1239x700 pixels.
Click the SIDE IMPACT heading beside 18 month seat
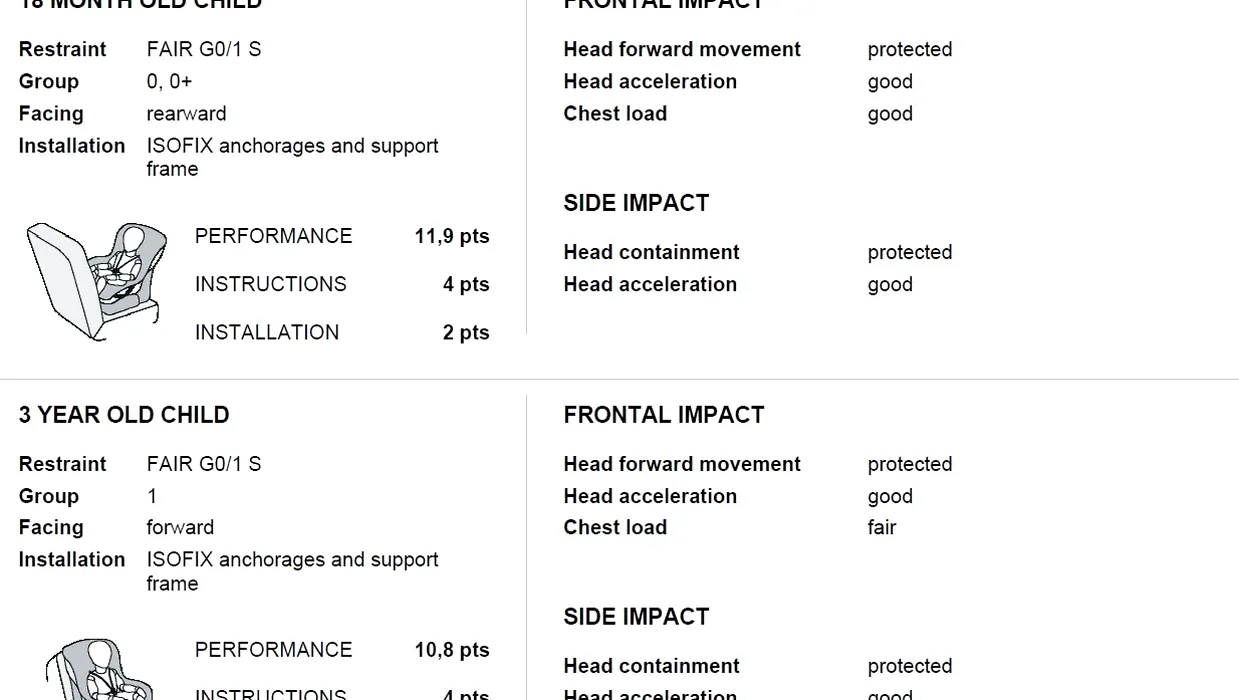click(x=636, y=203)
